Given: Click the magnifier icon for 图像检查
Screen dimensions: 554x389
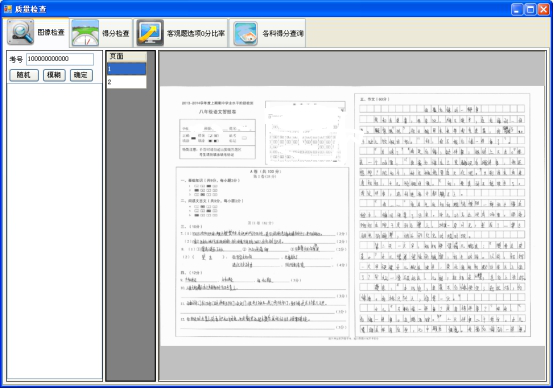Looking at the screenshot, I should point(20,33).
